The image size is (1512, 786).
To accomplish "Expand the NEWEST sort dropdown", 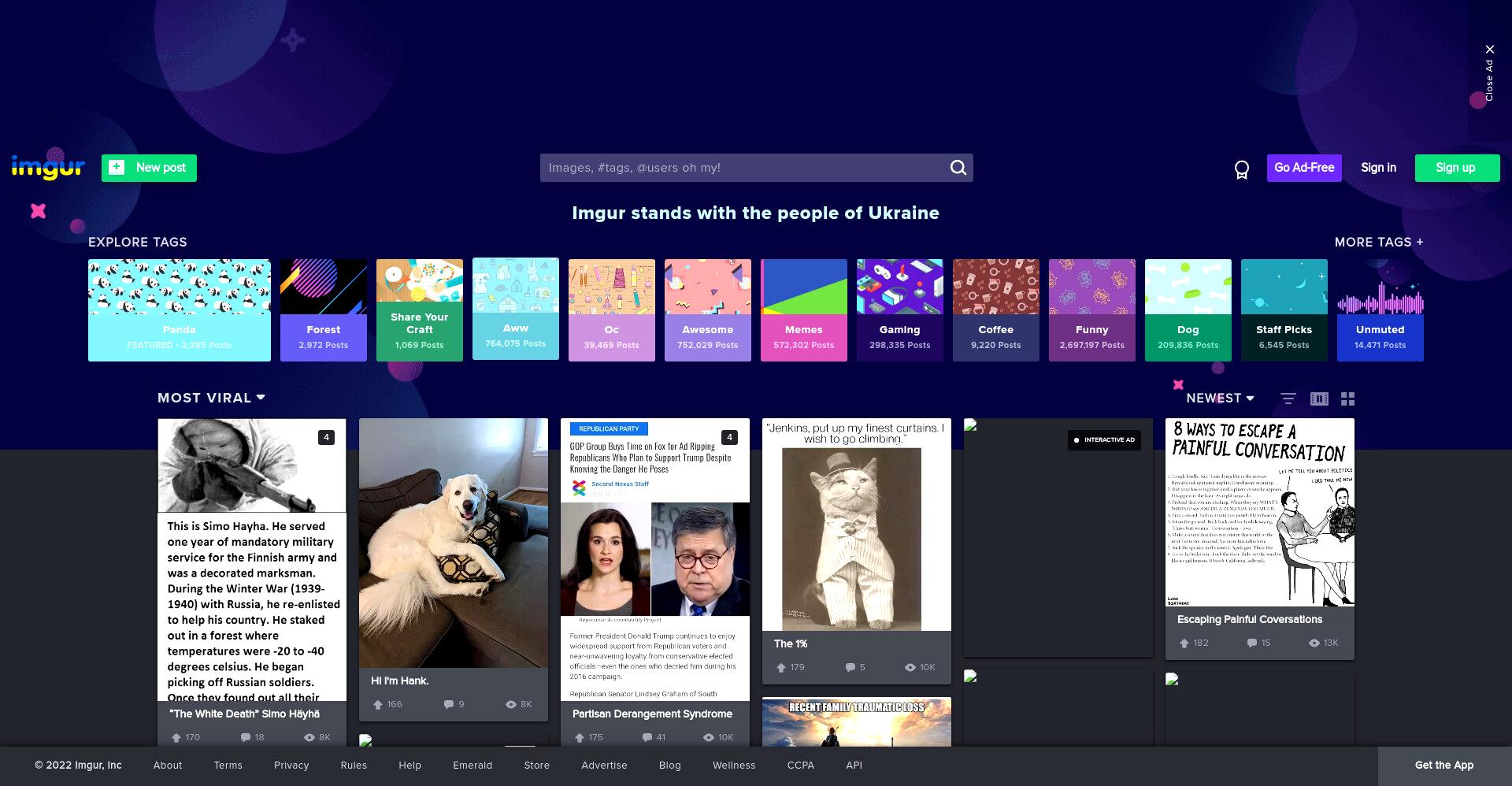I will [x=1220, y=399].
